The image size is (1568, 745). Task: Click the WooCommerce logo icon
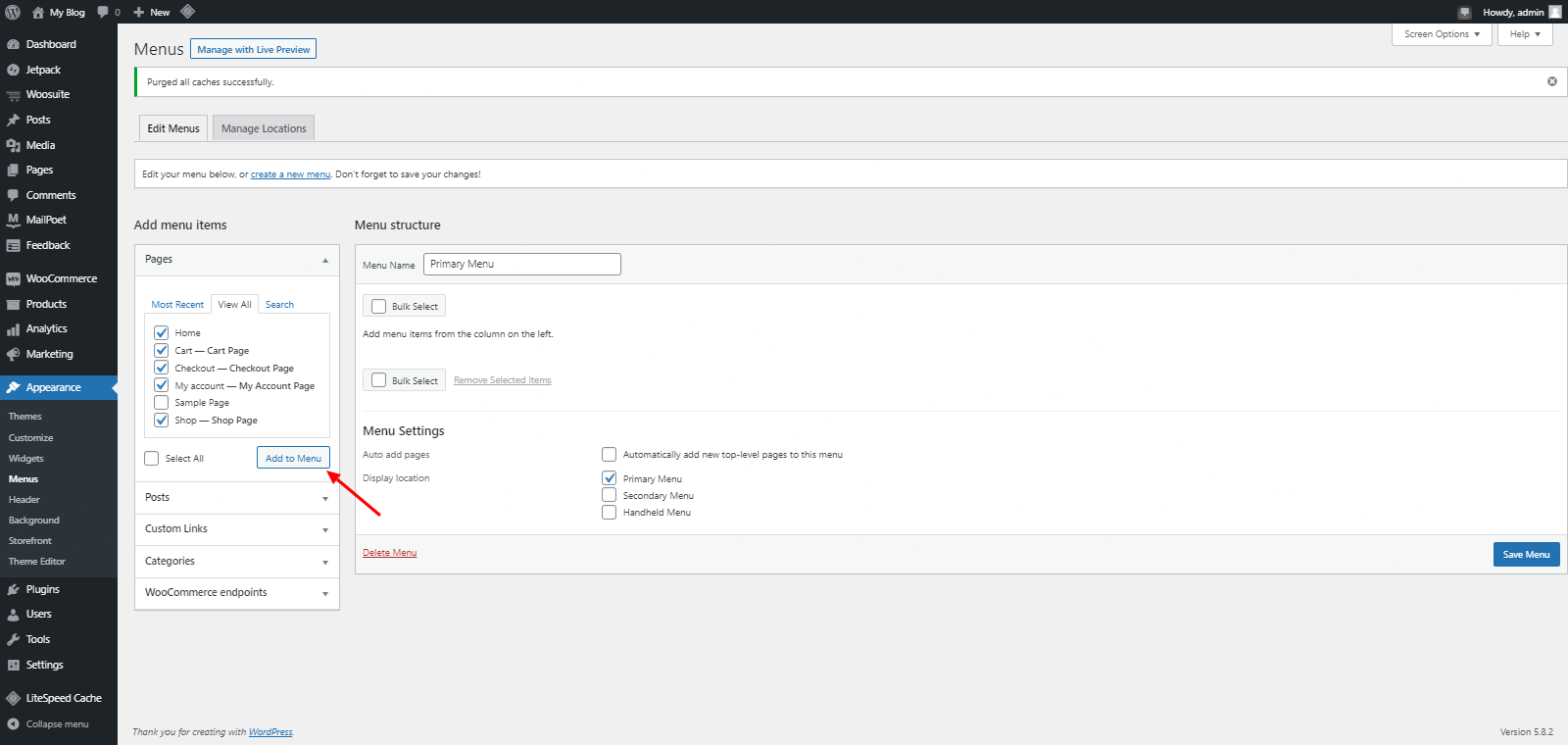click(x=13, y=278)
